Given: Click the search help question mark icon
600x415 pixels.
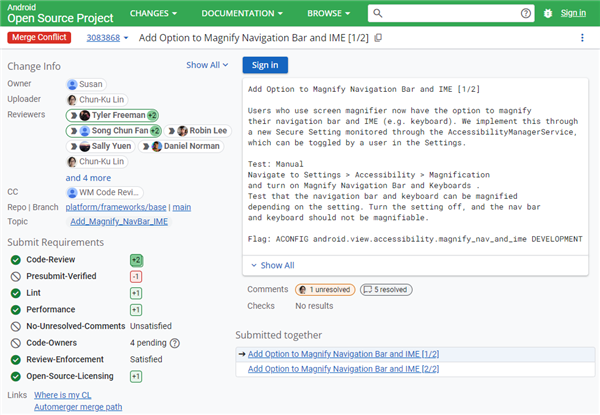Looking at the screenshot, I should pyautogui.click(x=526, y=13).
